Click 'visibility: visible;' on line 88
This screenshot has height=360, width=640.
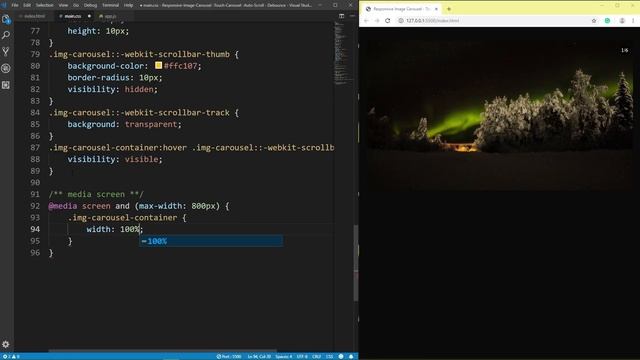[x=115, y=160]
